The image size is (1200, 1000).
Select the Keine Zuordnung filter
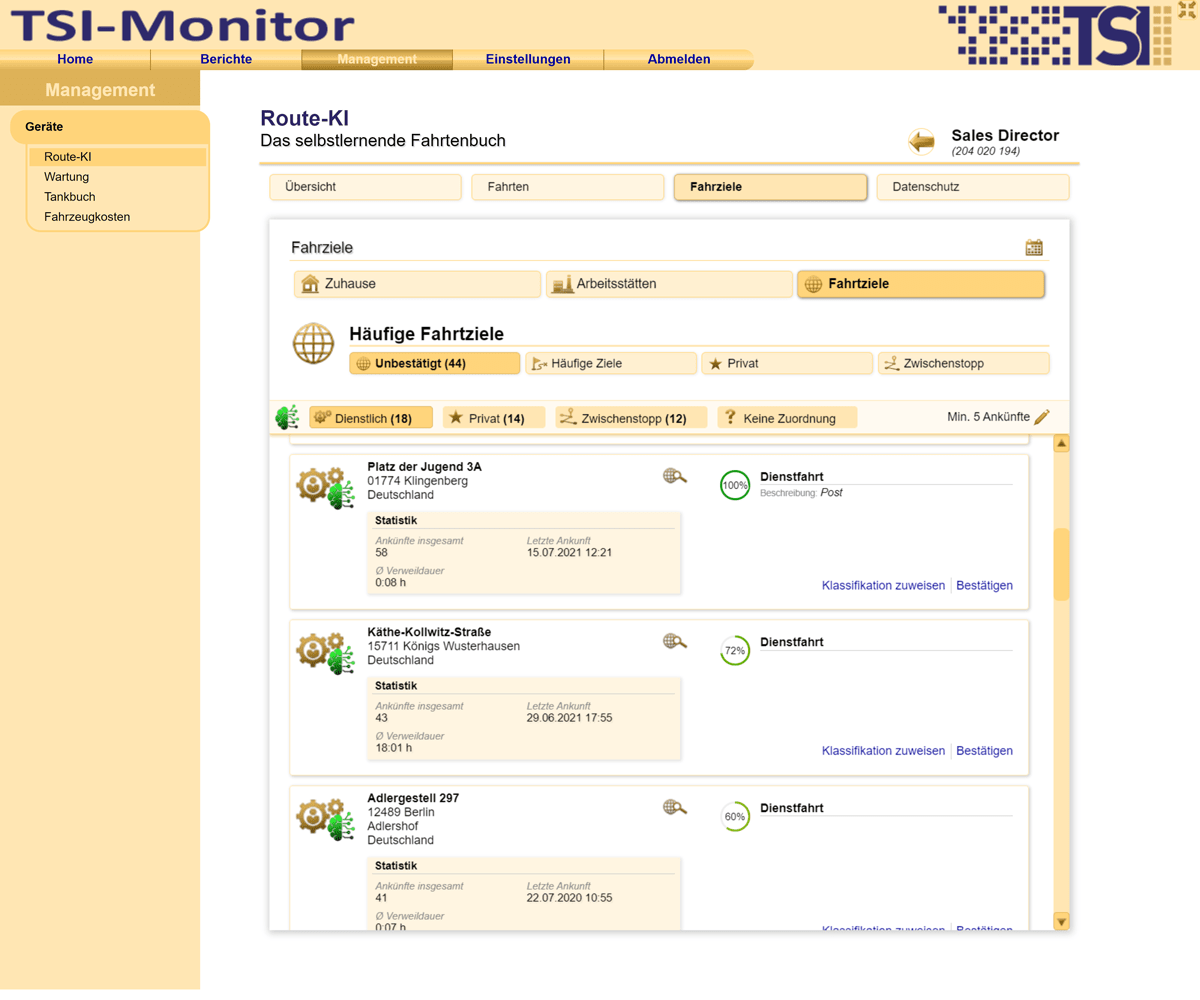point(787,418)
